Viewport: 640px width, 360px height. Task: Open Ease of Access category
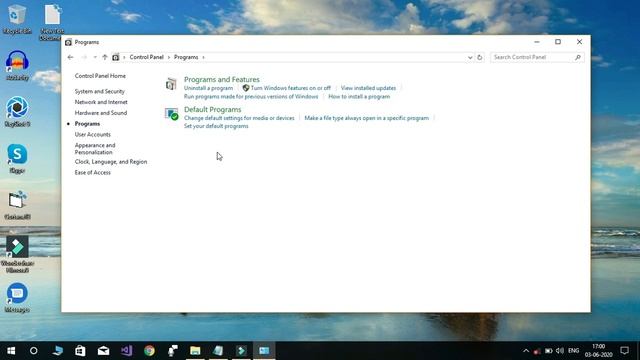tap(93, 172)
